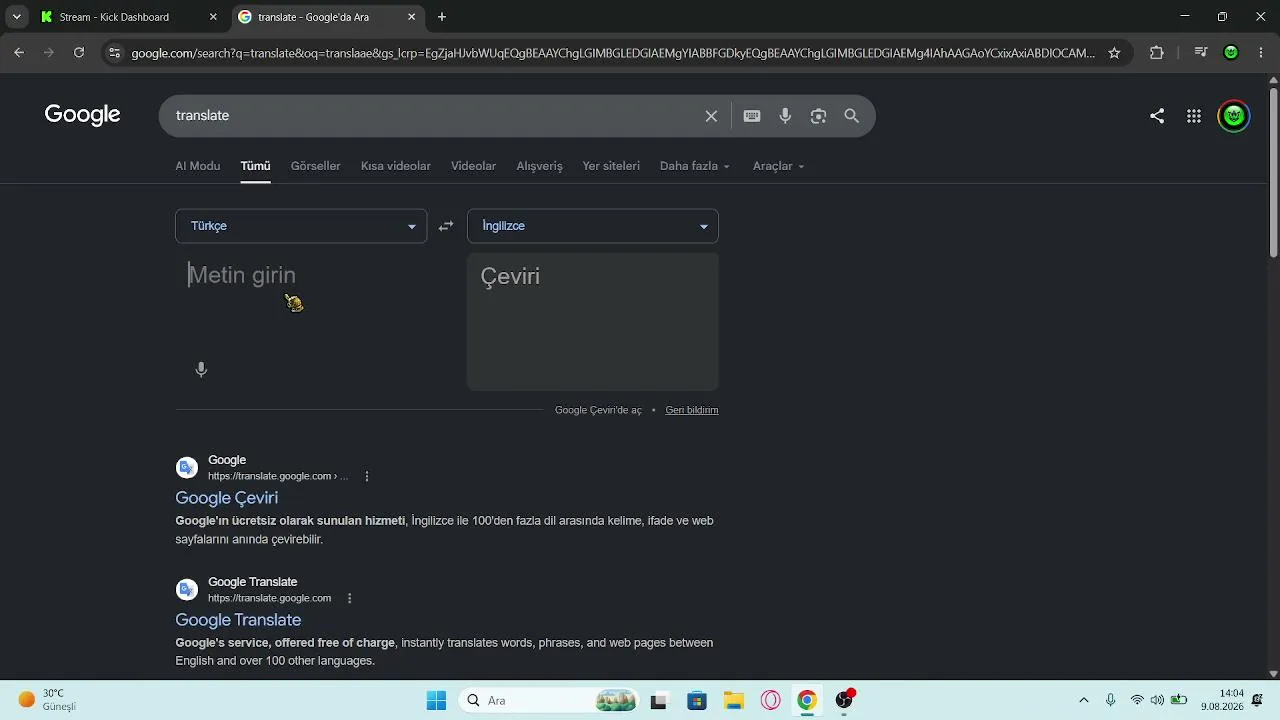1280x720 pixels.
Task: Close the Stream - Kick Dashboard tab
Action: click(213, 17)
